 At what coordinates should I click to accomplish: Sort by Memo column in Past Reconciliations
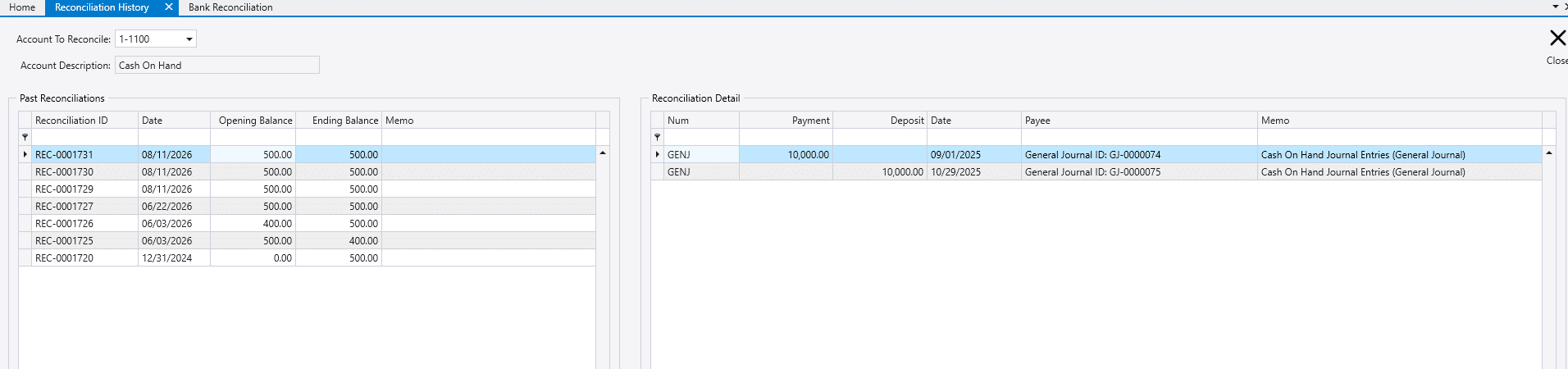[x=489, y=121]
